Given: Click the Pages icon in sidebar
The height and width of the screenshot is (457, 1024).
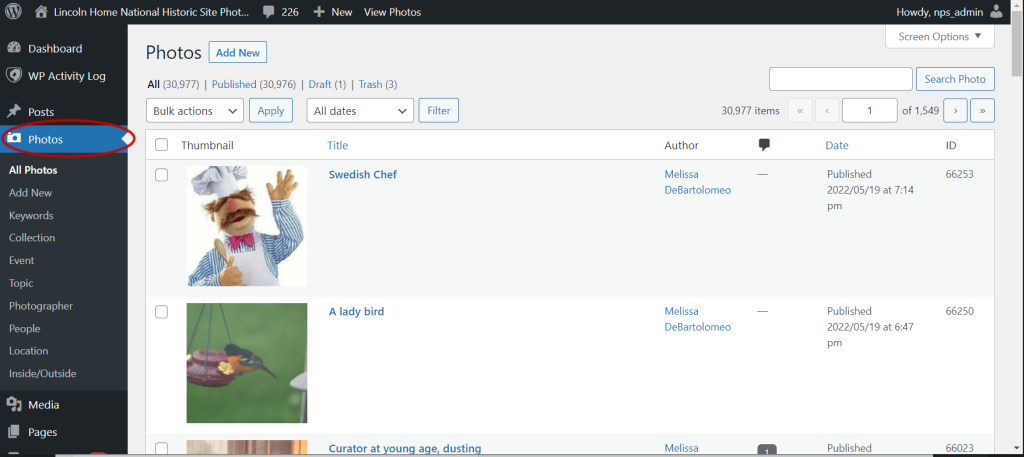Looking at the screenshot, I should (14, 432).
